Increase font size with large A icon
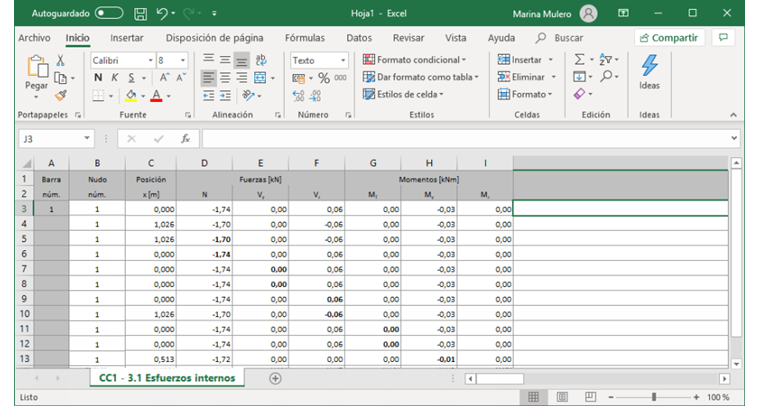Screen dimensions: 760x406 pyautogui.click(x=164, y=78)
